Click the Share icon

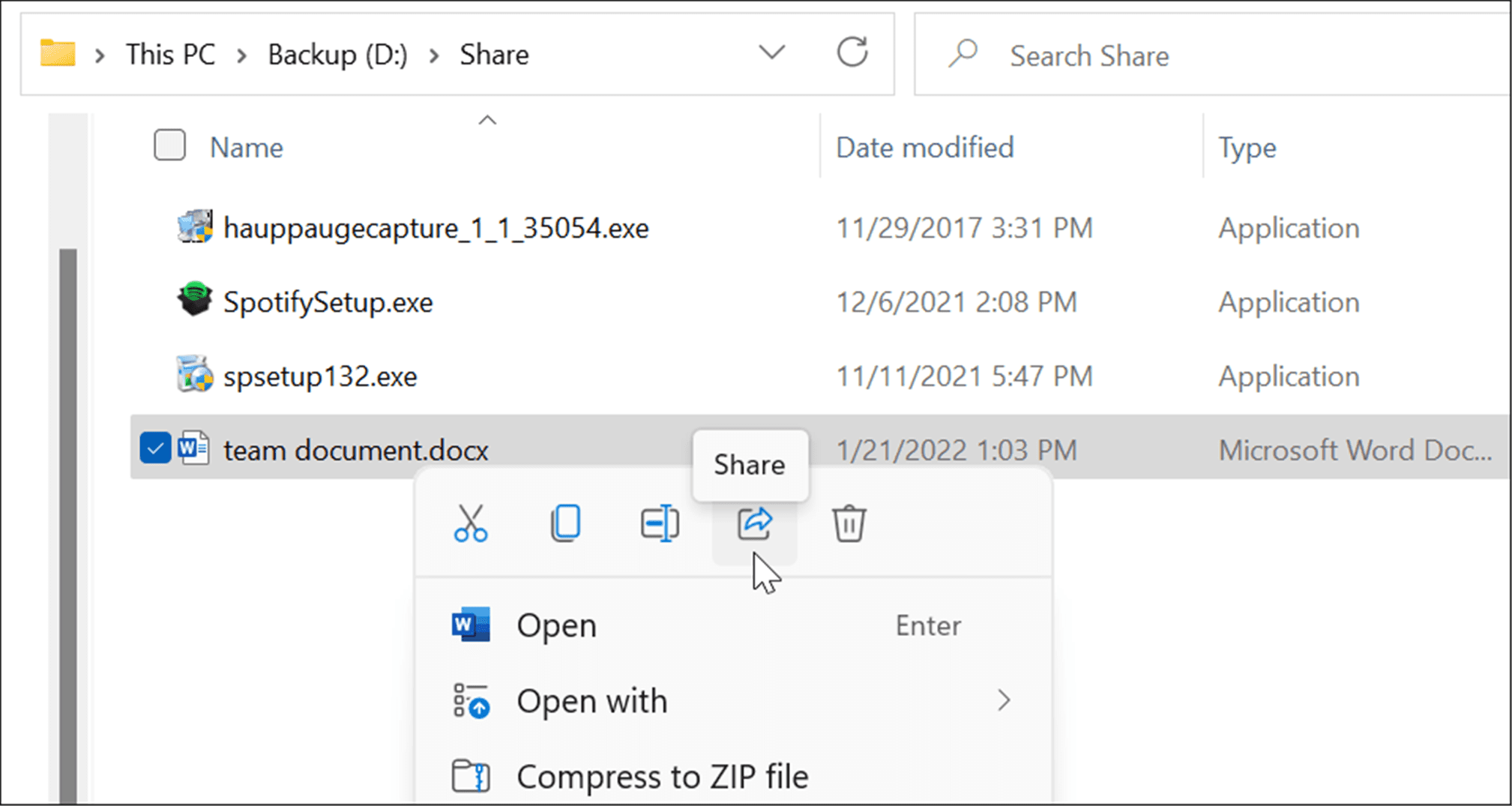755,524
